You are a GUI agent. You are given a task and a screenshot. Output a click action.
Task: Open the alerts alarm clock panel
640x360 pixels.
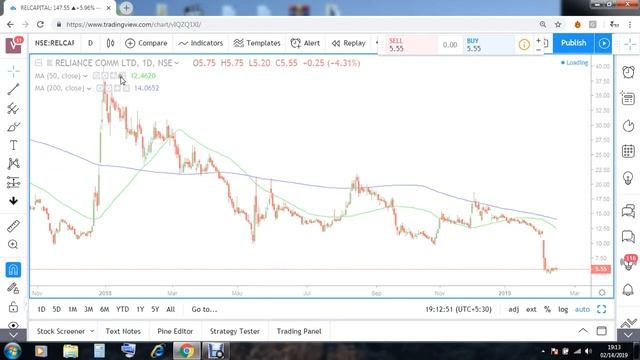(x=628, y=72)
